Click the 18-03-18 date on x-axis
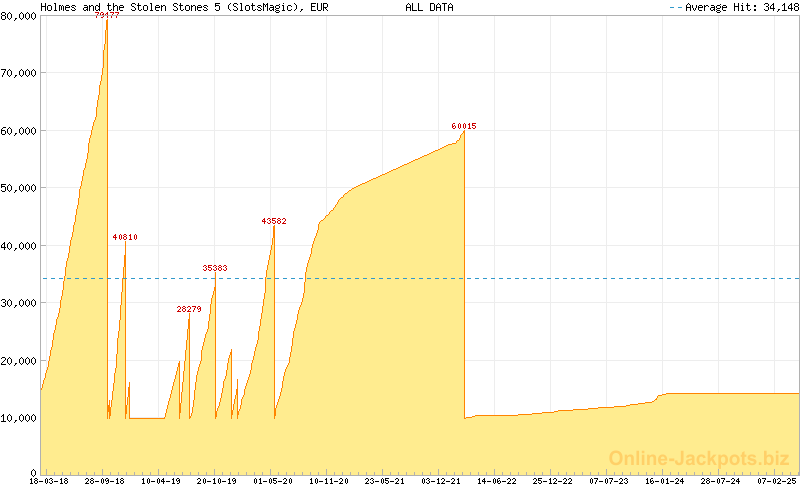 click(48, 481)
